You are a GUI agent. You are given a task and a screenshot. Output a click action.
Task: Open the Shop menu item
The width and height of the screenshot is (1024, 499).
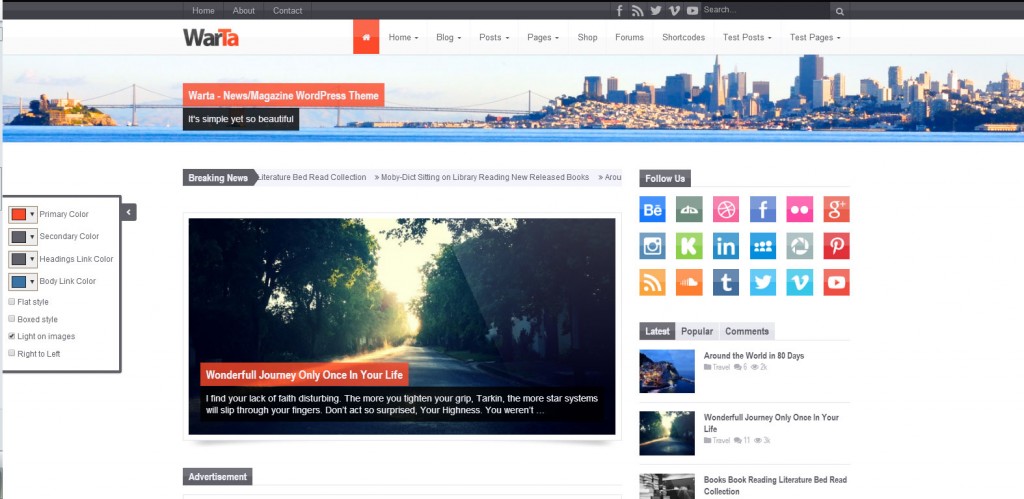tap(587, 37)
